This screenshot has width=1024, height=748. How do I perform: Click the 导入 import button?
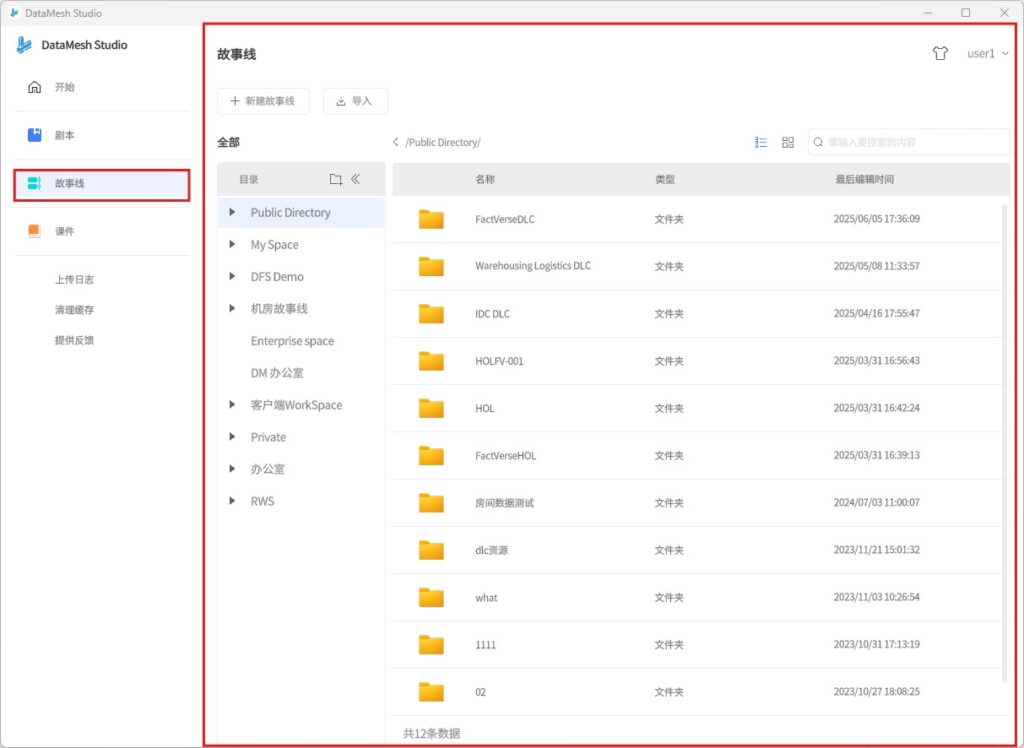[x=355, y=101]
